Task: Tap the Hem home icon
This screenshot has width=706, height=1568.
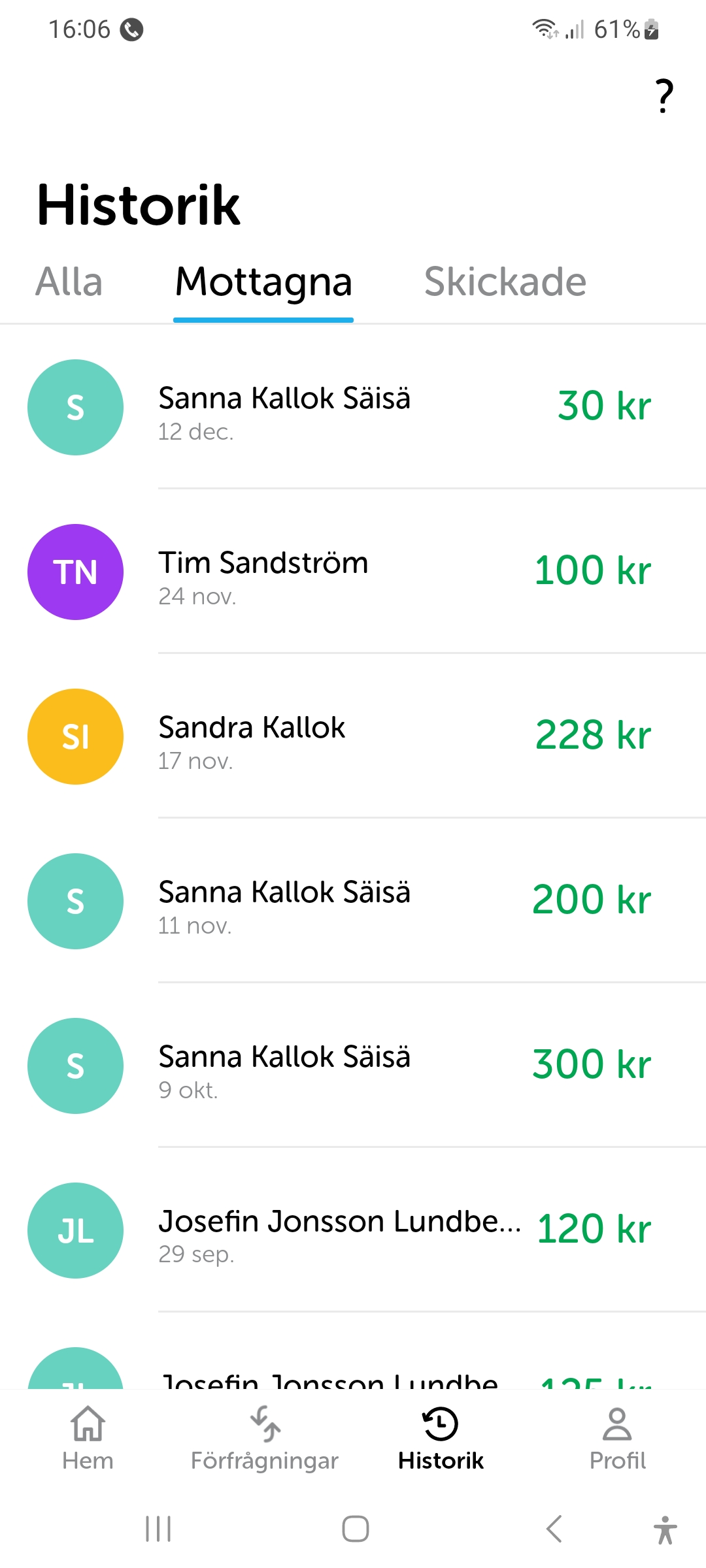Action: [x=88, y=1424]
